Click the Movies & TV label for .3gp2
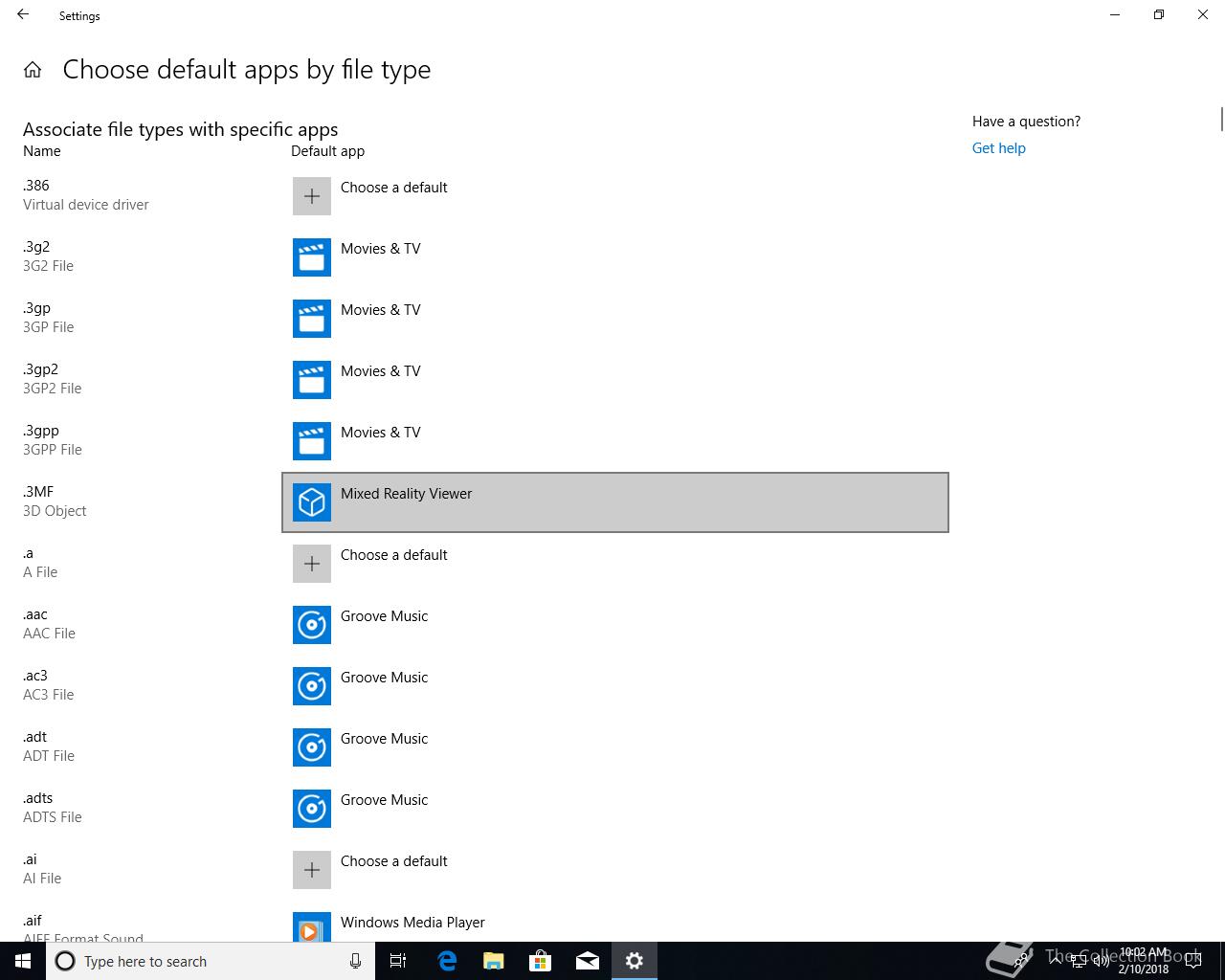This screenshot has width=1225, height=980. pos(380,371)
